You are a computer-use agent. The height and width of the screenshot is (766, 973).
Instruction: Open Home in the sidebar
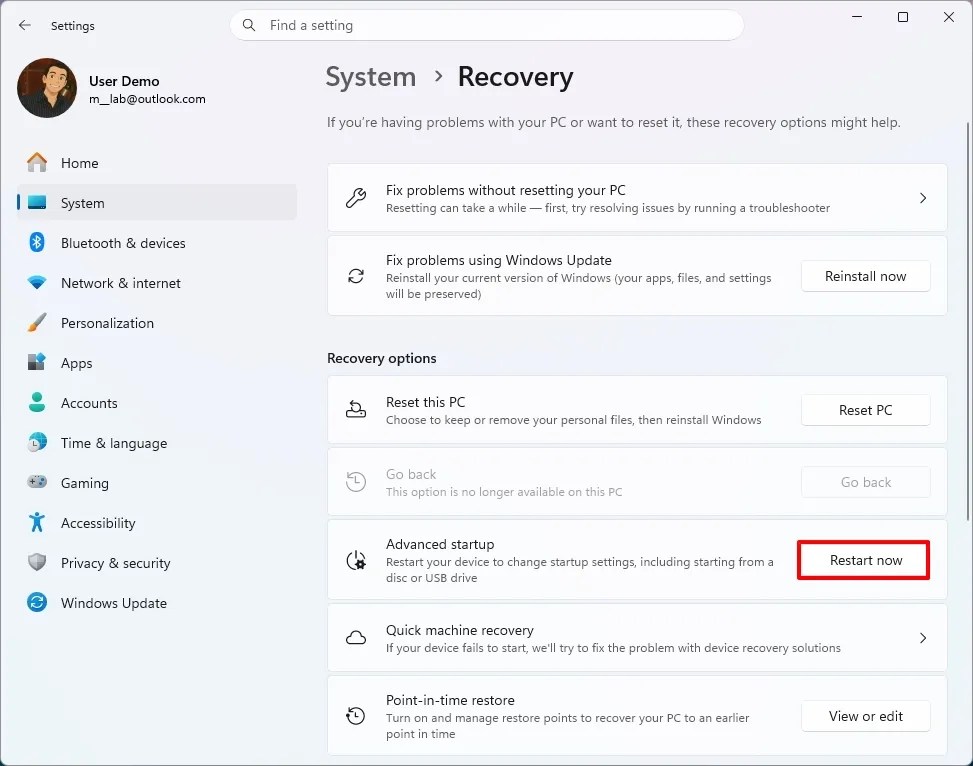(157, 163)
